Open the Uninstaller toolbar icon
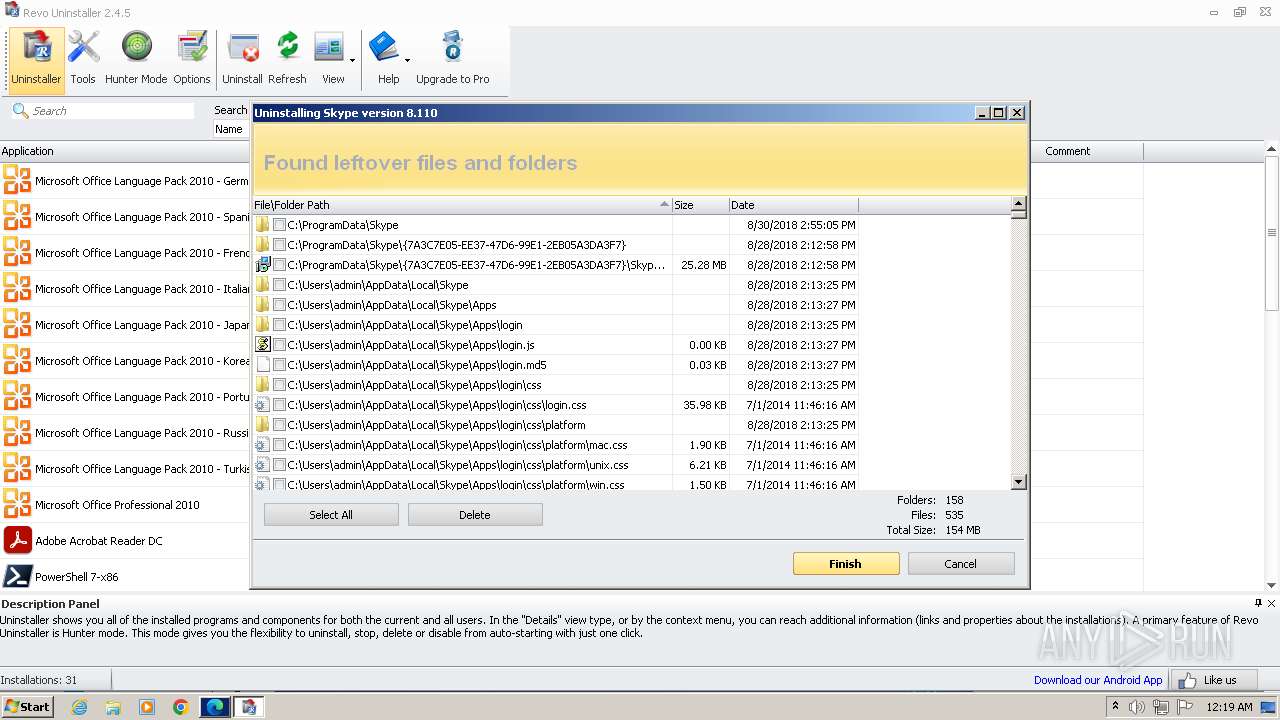Image resolution: width=1280 pixels, height=720 pixels. [x=36, y=58]
